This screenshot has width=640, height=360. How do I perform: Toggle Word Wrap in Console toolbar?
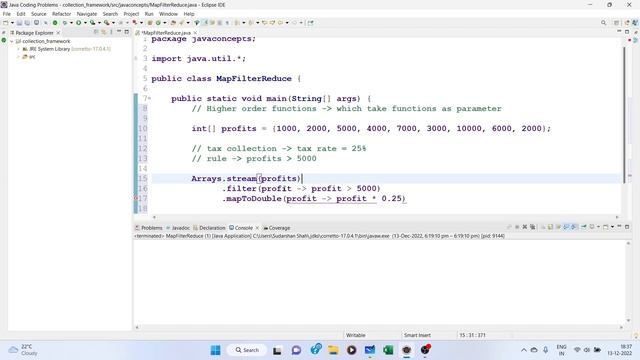click(558, 227)
